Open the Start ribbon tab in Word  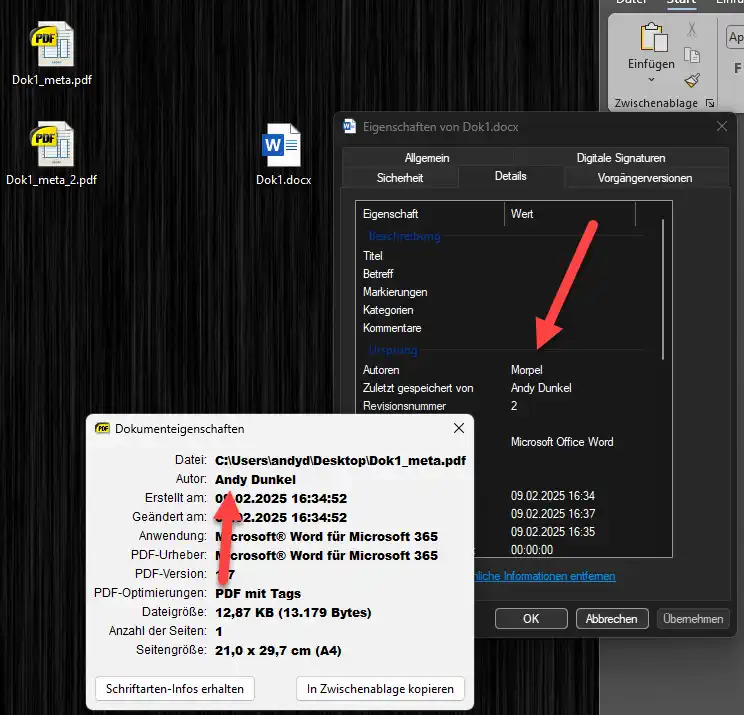[681, 2]
